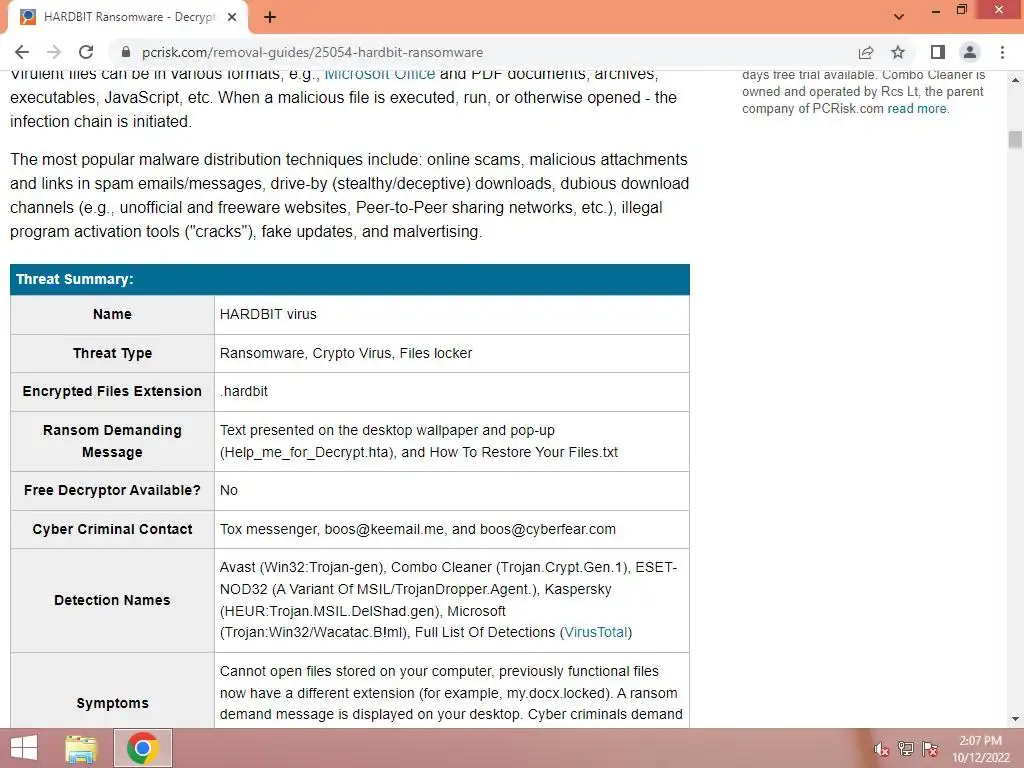Click the address bar URL

coord(312,52)
